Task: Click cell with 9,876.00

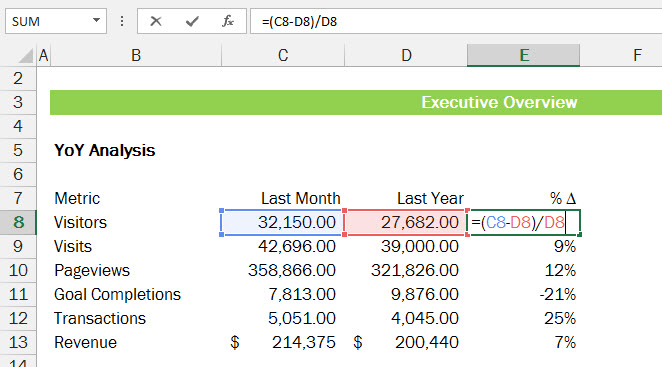Action: click(406, 294)
